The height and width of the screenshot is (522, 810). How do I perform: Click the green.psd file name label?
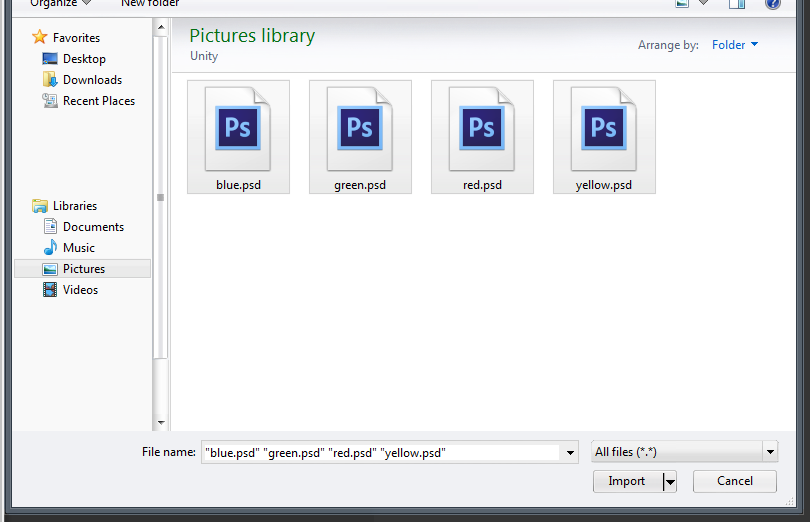coord(360,185)
